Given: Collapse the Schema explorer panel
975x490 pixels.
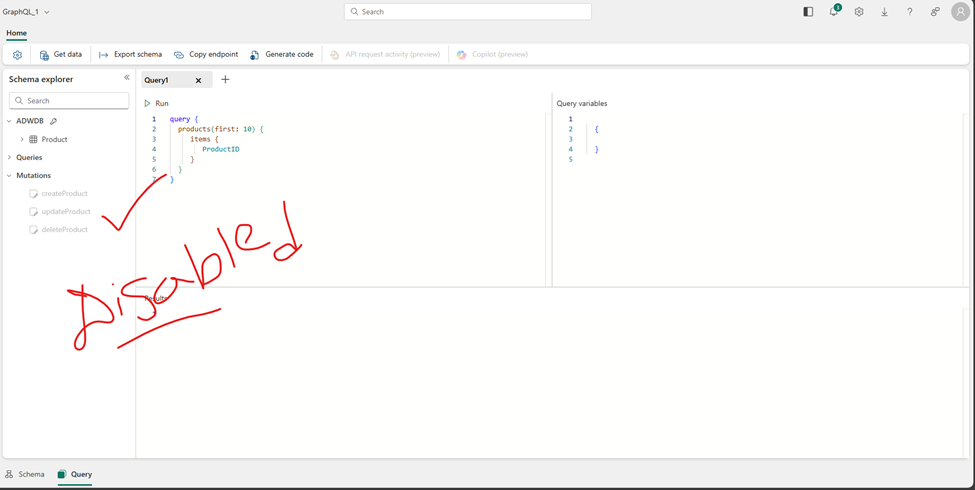Looking at the screenshot, I should (126, 78).
